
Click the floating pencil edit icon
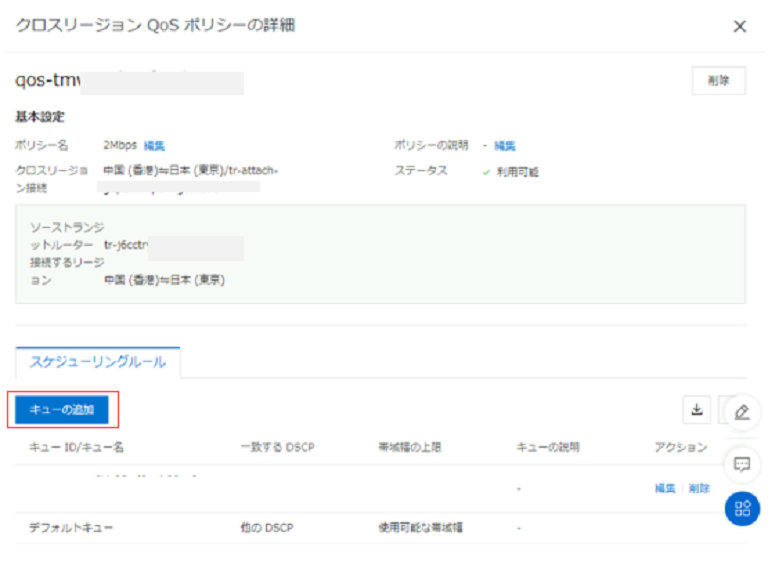coord(741,412)
